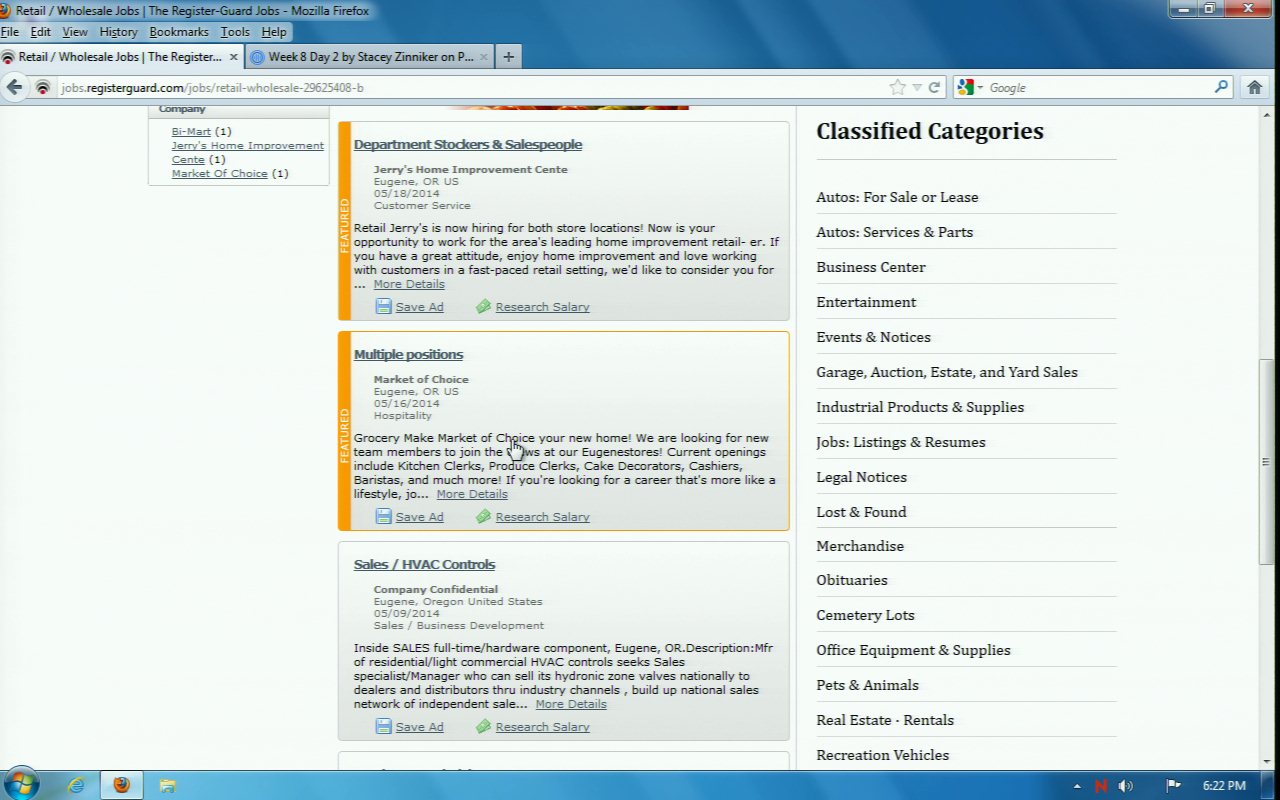Click Save Ad icon for Multiple positions
Viewport: 1280px width, 800px height.
(x=383, y=517)
